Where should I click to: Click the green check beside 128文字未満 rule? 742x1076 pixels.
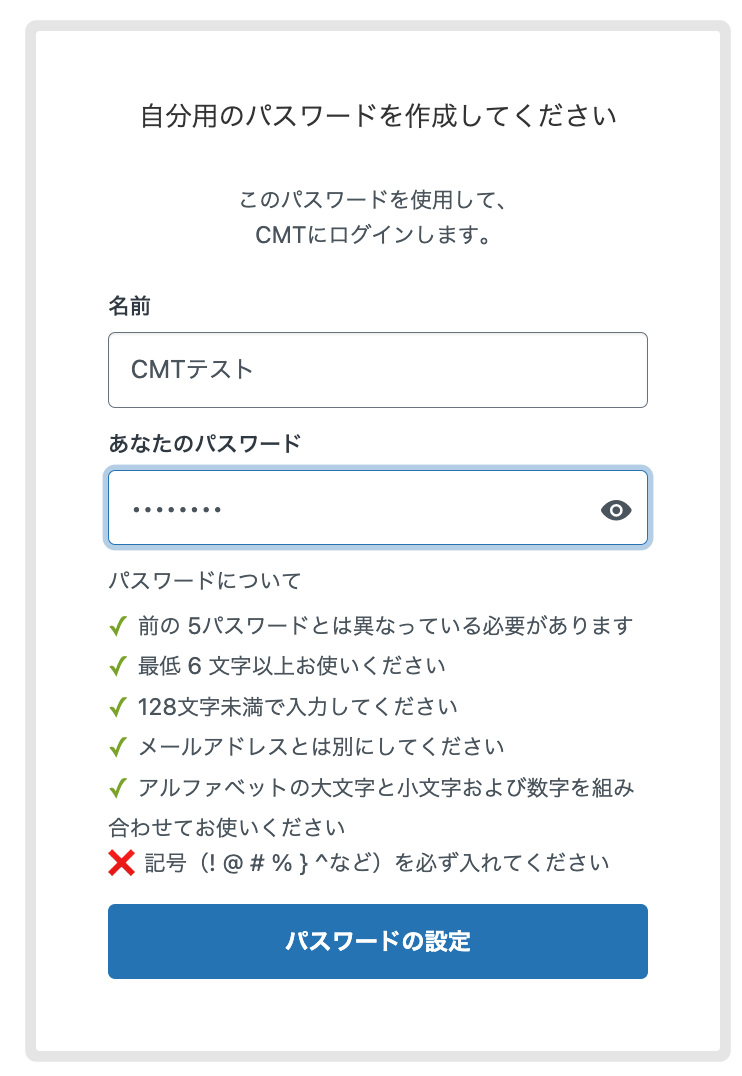[118, 707]
